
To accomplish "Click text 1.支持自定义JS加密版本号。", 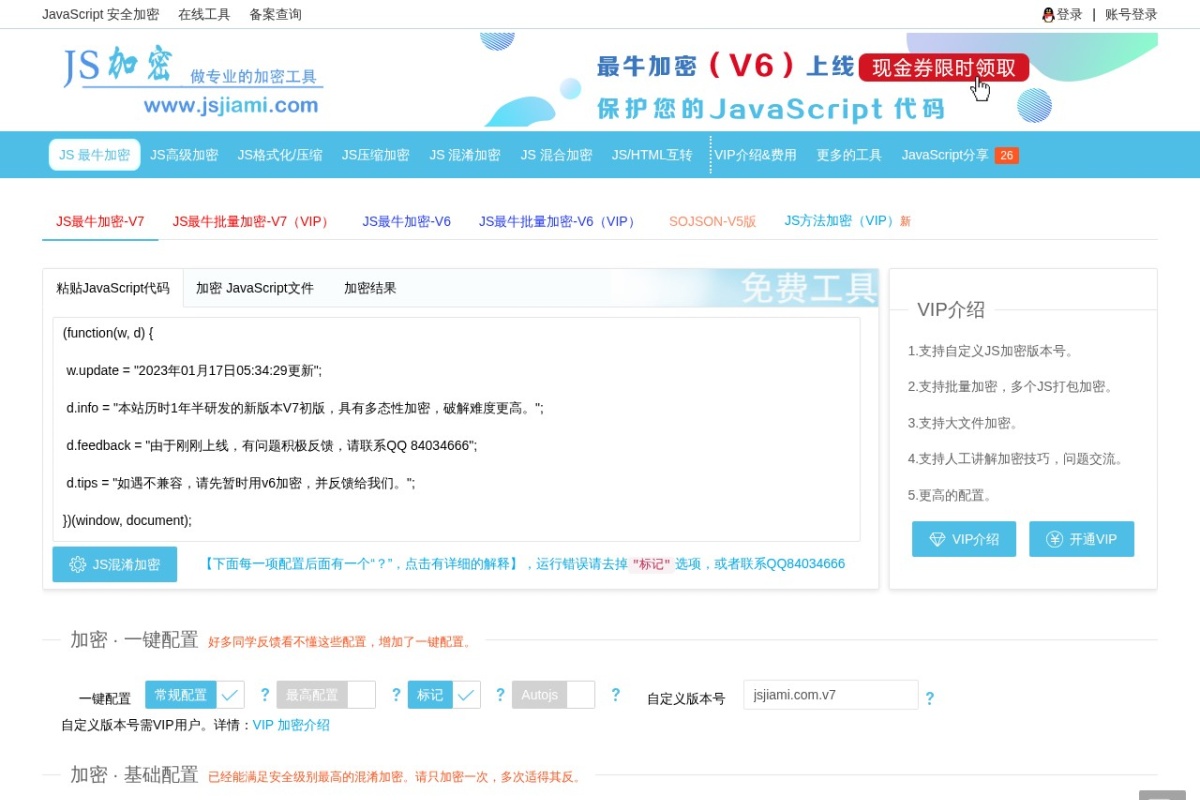I will pyautogui.click(x=991, y=351).
